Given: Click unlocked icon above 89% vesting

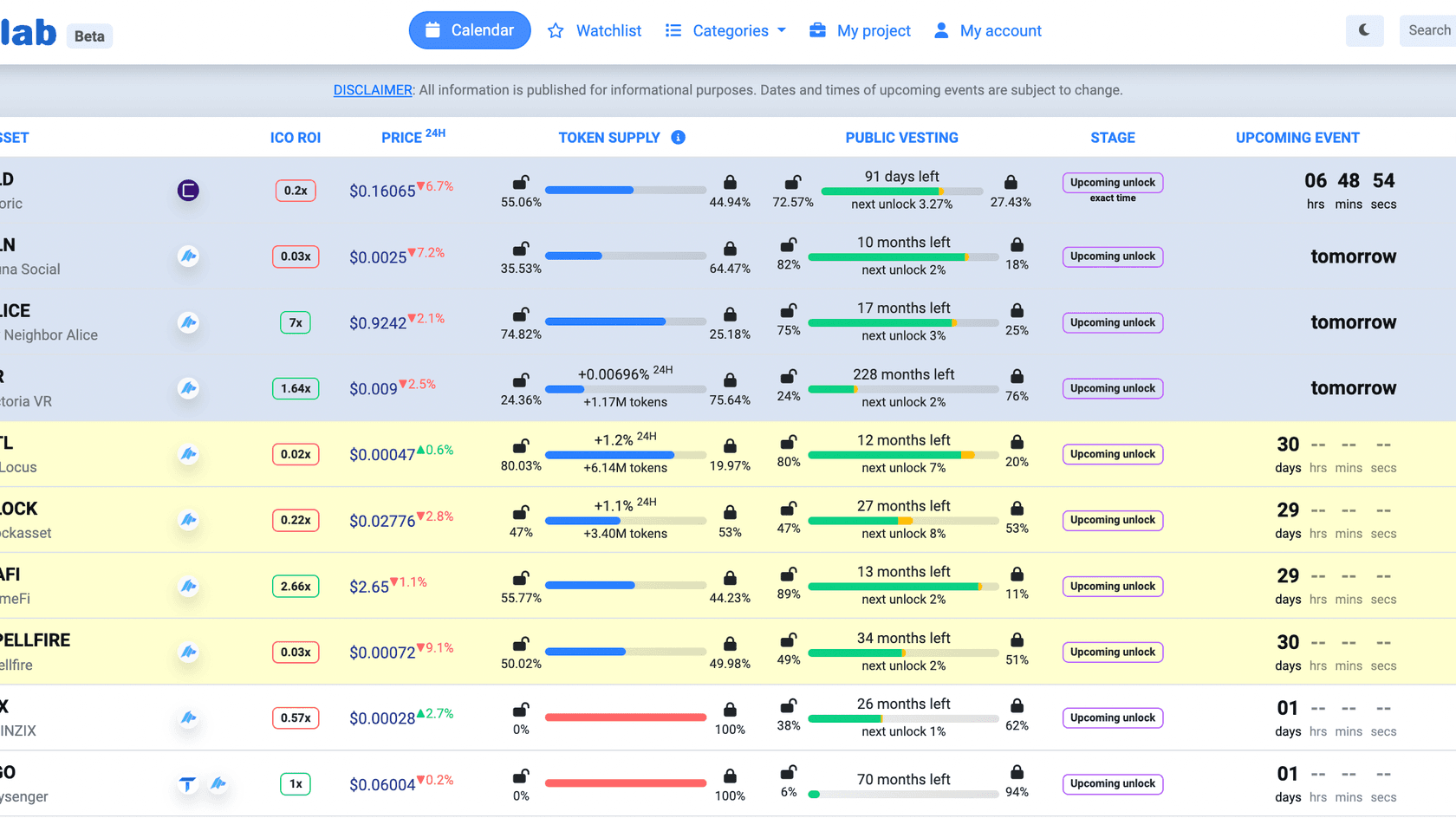Looking at the screenshot, I should click(x=789, y=574).
